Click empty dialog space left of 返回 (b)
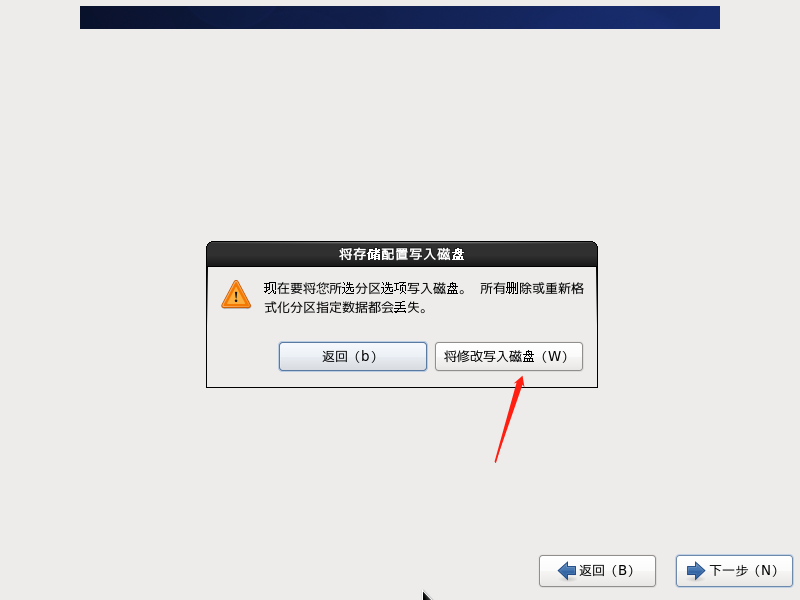The width and height of the screenshot is (800, 600). pos(243,356)
